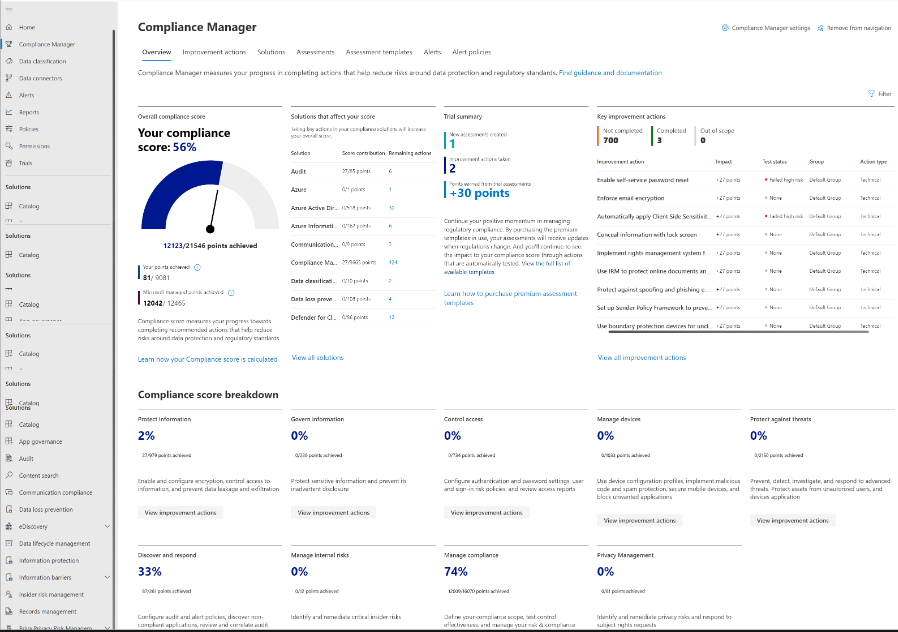
Task: View improvement actions under Protect information
Action: (x=179, y=512)
